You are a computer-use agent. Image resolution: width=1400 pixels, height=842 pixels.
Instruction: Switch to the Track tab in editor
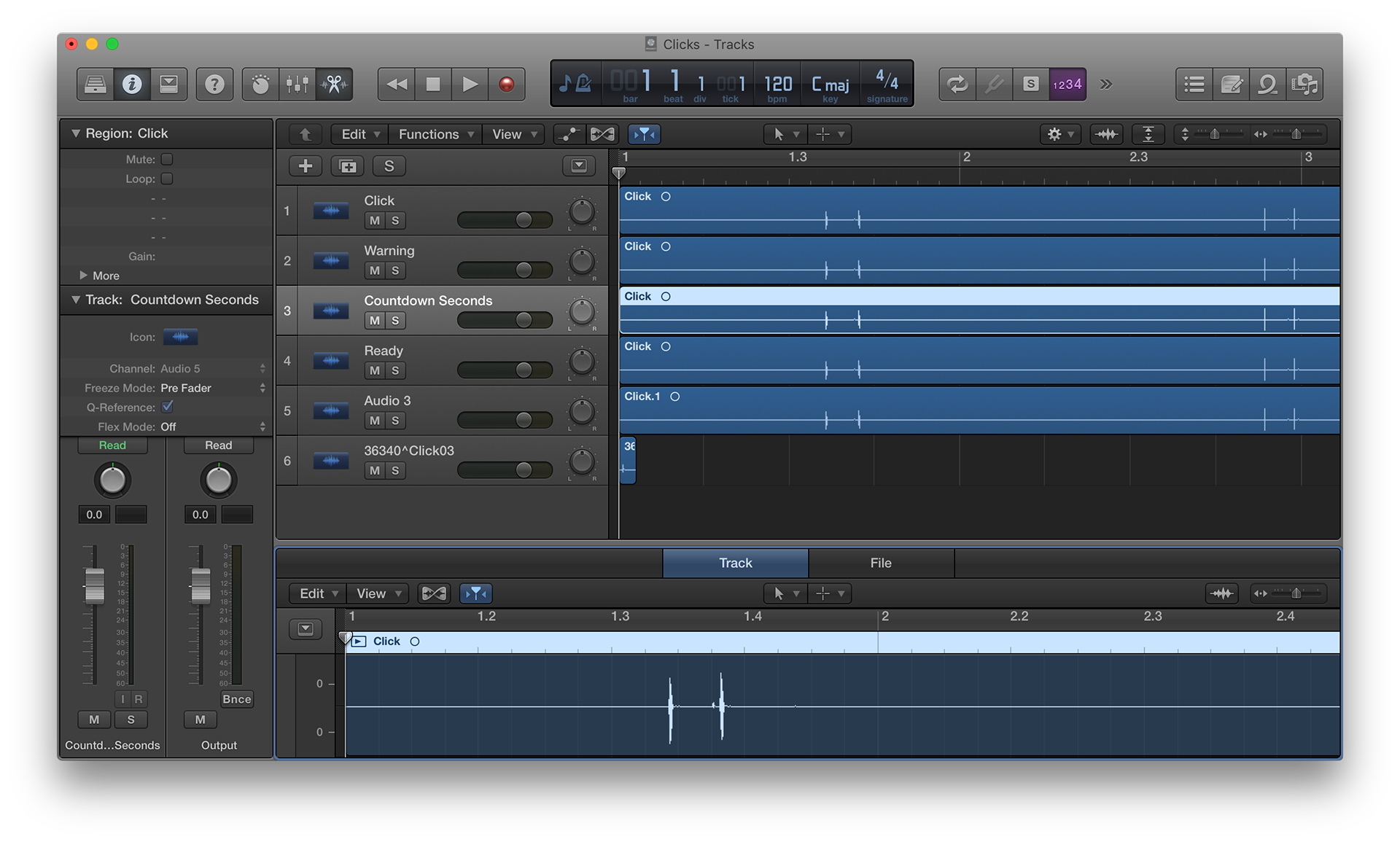pyautogui.click(x=735, y=563)
